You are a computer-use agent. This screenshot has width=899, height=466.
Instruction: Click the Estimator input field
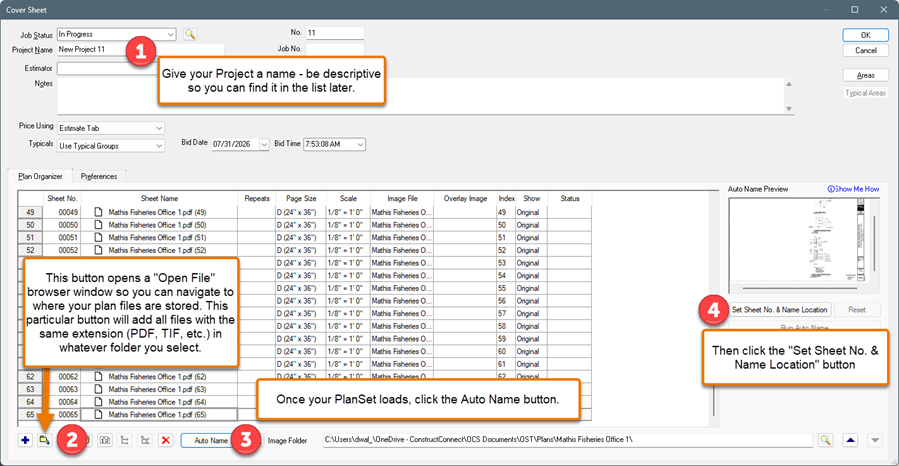click(x=108, y=68)
